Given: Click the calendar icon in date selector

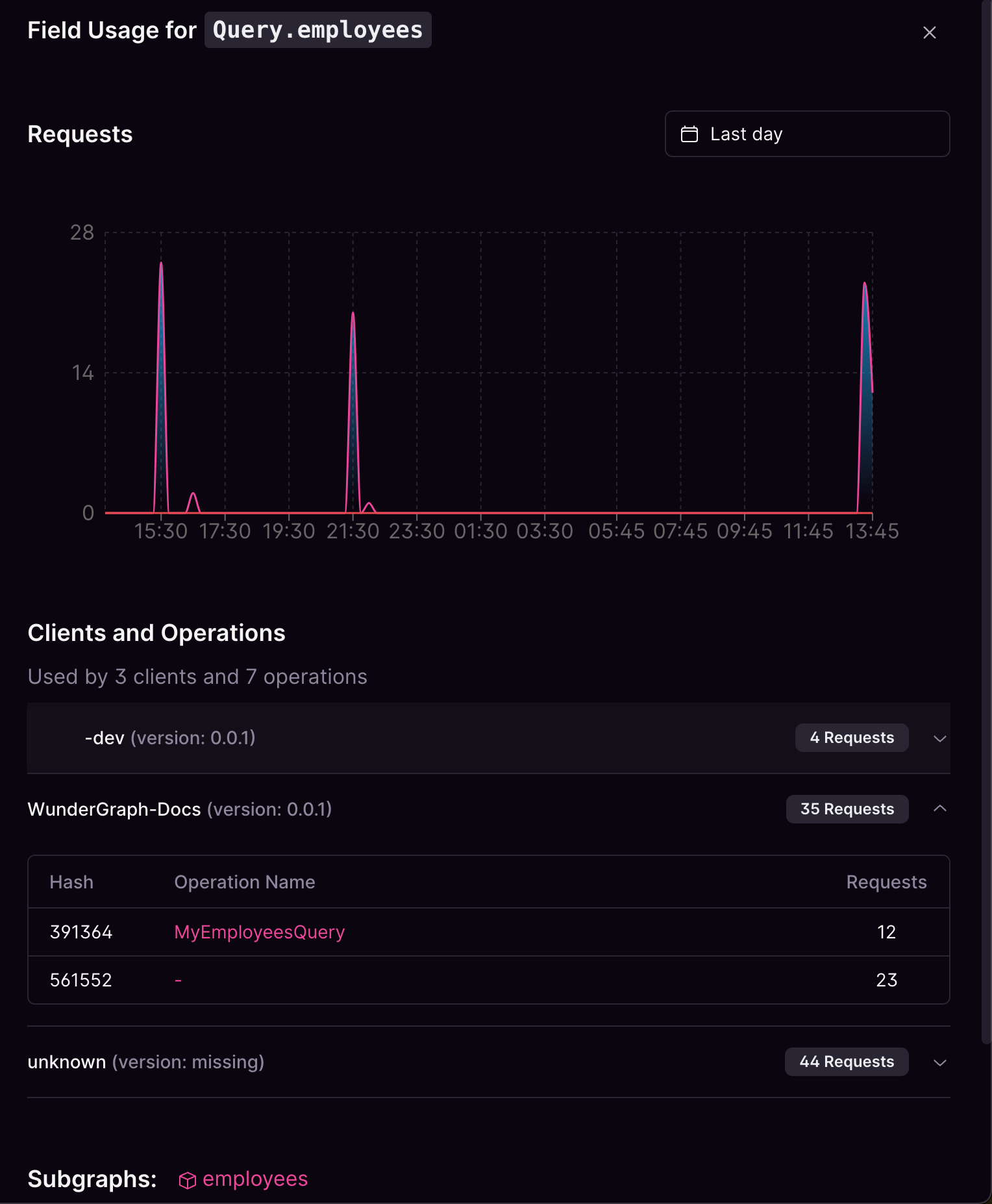Looking at the screenshot, I should pyautogui.click(x=689, y=134).
